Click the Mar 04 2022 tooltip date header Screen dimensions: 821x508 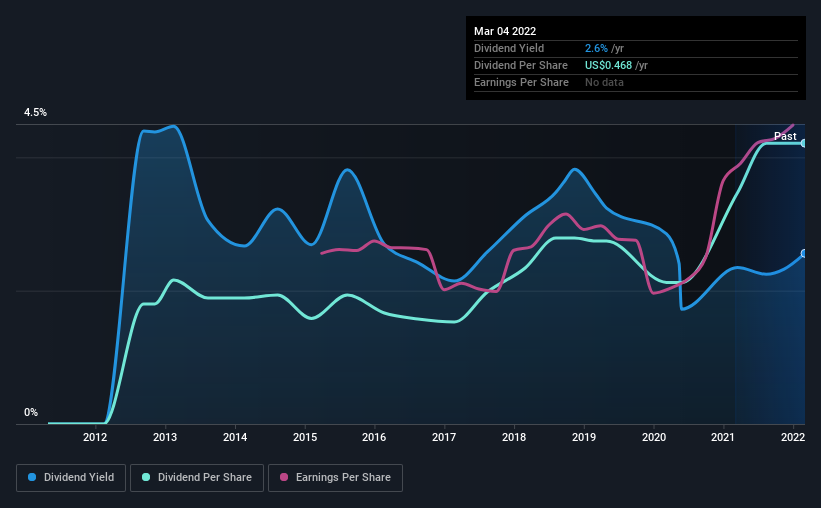click(x=505, y=31)
